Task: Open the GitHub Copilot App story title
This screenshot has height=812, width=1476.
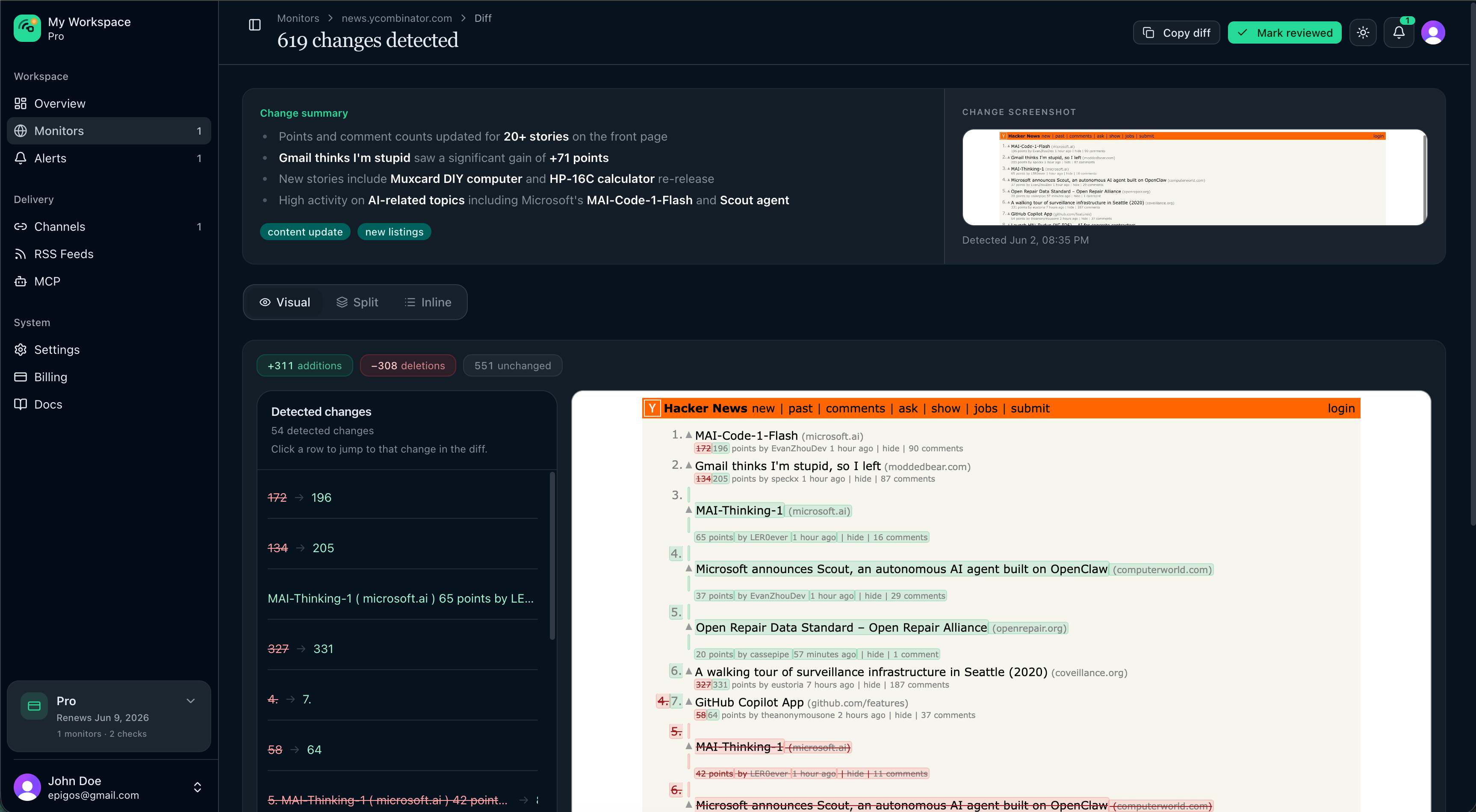Action: point(749,703)
